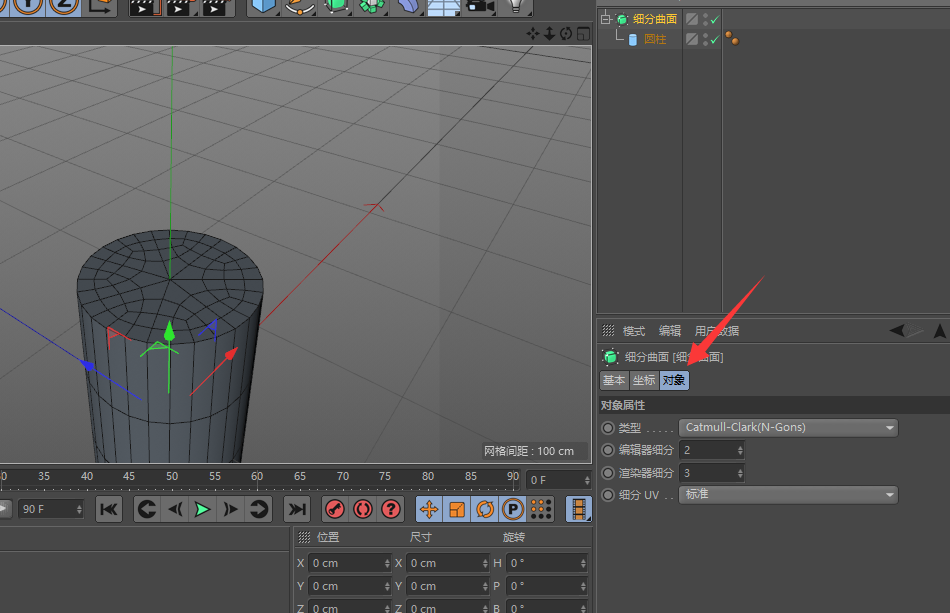Screen dimensions: 950x613
Task: Open the 细分 UV 标准 dropdown
Action: pyautogui.click(x=788, y=494)
